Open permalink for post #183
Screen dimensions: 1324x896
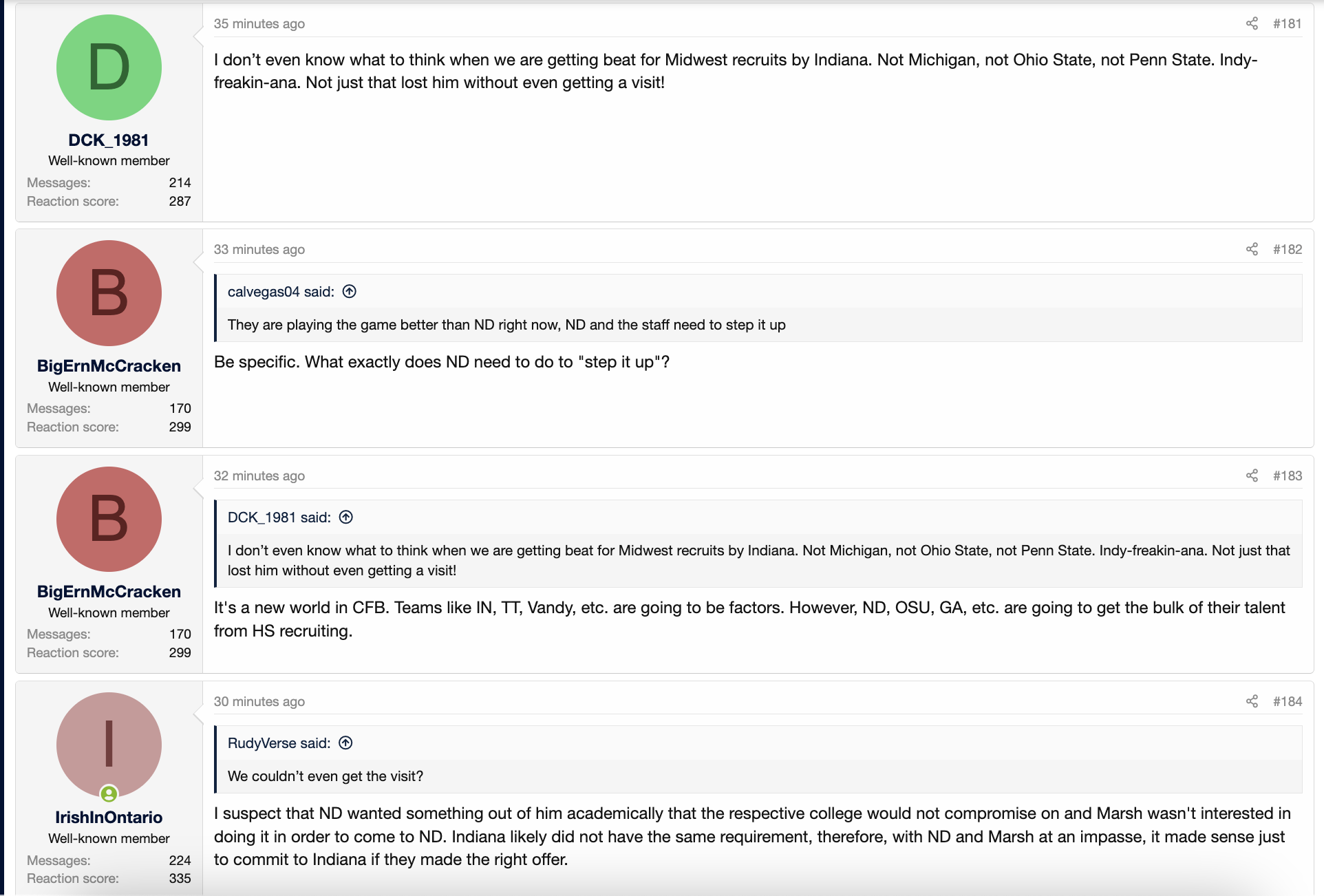pyautogui.click(x=1287, y=476)
